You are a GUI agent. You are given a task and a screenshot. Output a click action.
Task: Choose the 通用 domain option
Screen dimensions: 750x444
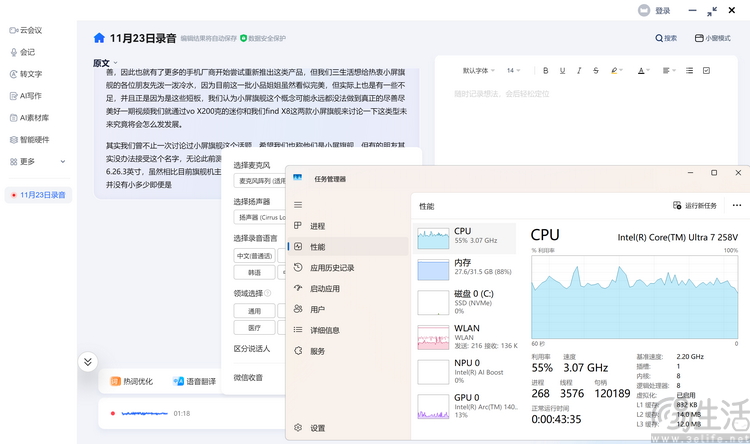tap(254, 311)
